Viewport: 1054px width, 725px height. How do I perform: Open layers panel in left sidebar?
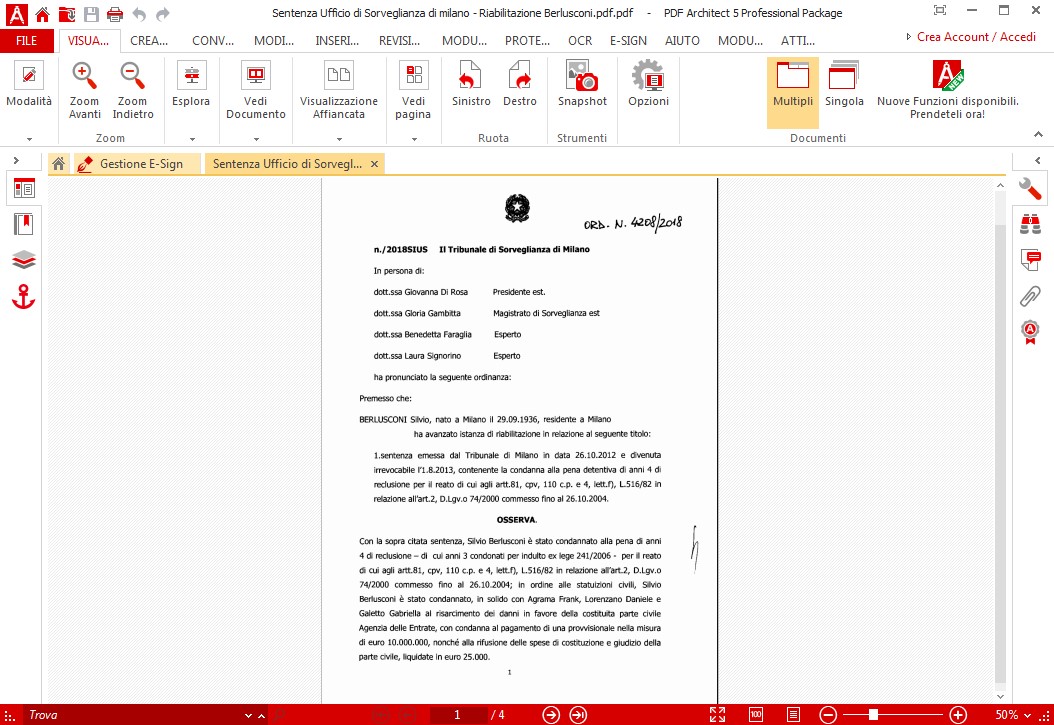(24, 260)
